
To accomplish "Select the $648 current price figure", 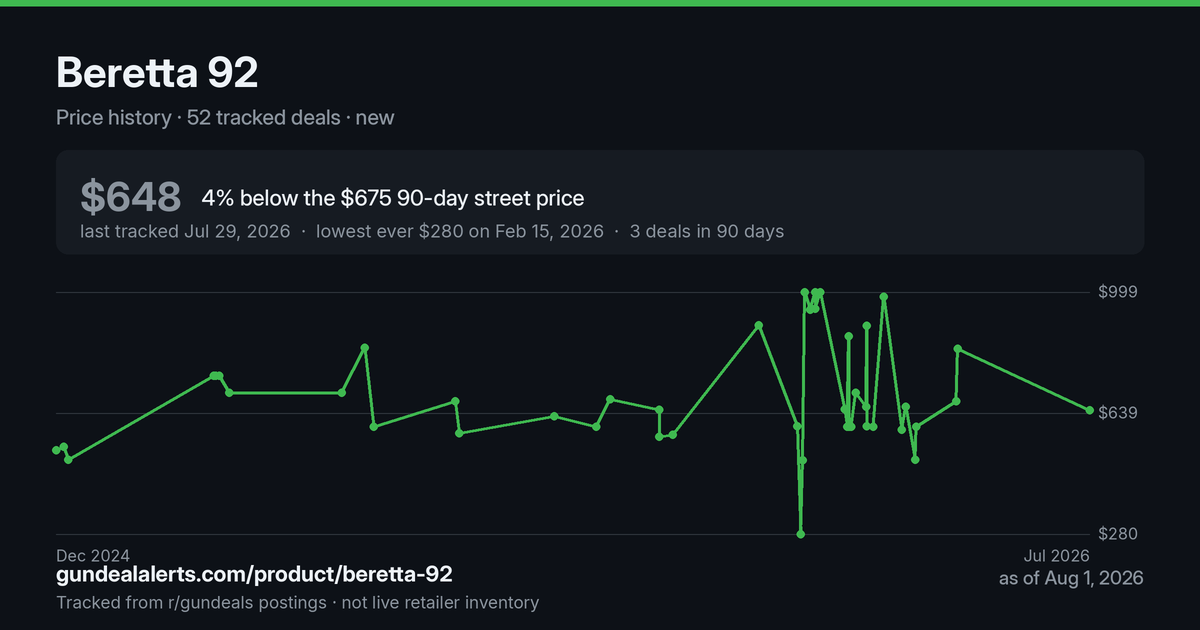I will tap(130, 198).
